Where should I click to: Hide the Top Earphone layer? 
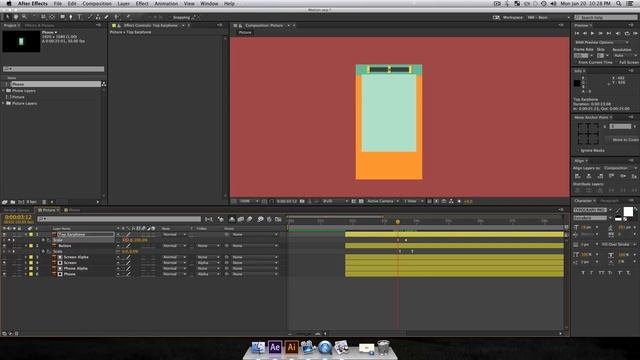pos(4,235)
